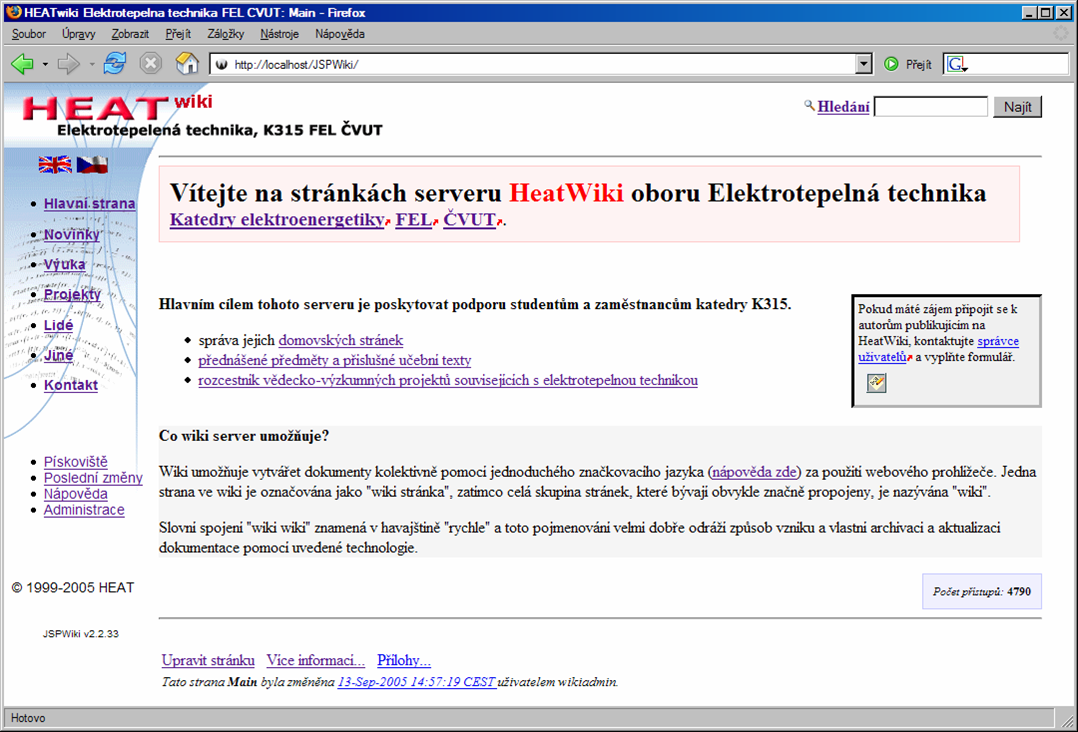This screenshot has height=732, width=1078.
Task: Click the green Back arrow button
Action: tap(22, 64)
